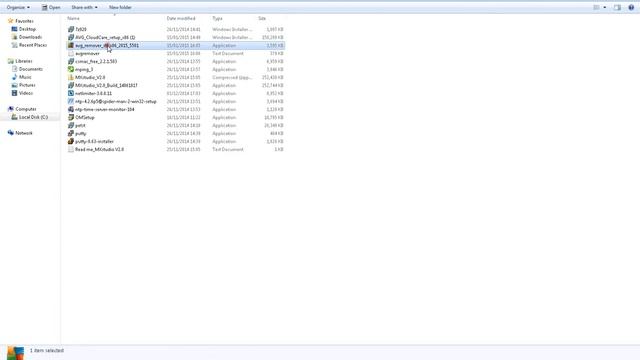Click the AVG_CloudCare_setup_x86 (1) file icon
The width and height of the screenshot is (640, 360).
(71, 37)
